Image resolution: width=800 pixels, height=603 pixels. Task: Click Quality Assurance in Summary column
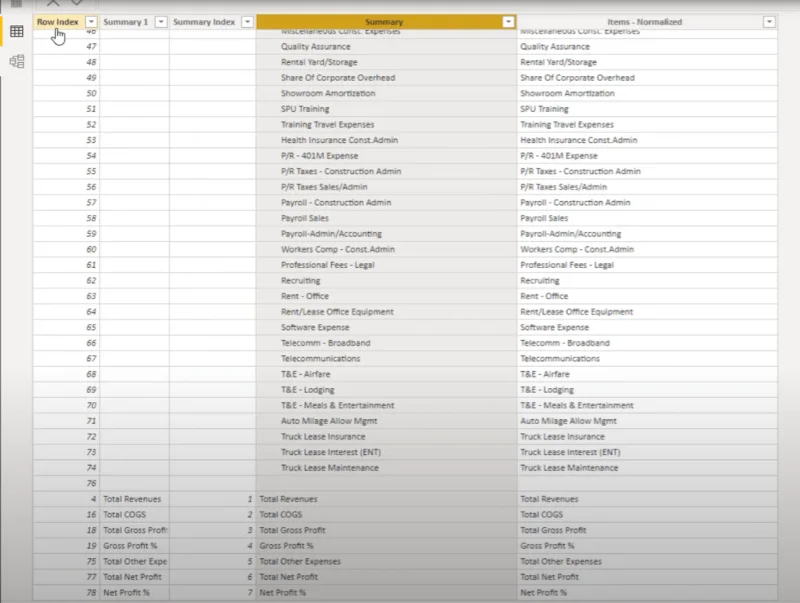[x=315, y=46]
